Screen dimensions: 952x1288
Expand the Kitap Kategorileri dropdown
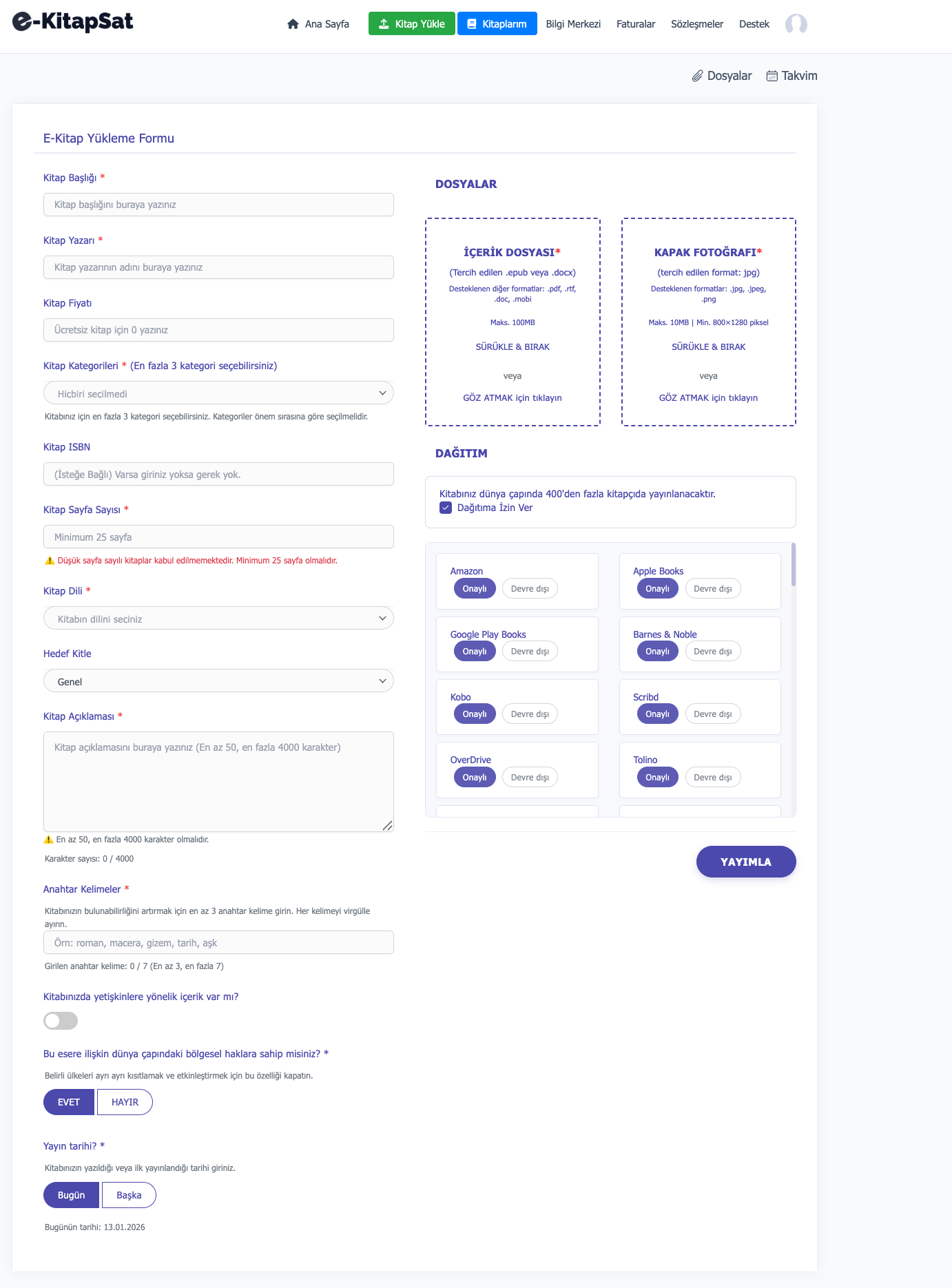pyautogui.click(x=218, y=393)
